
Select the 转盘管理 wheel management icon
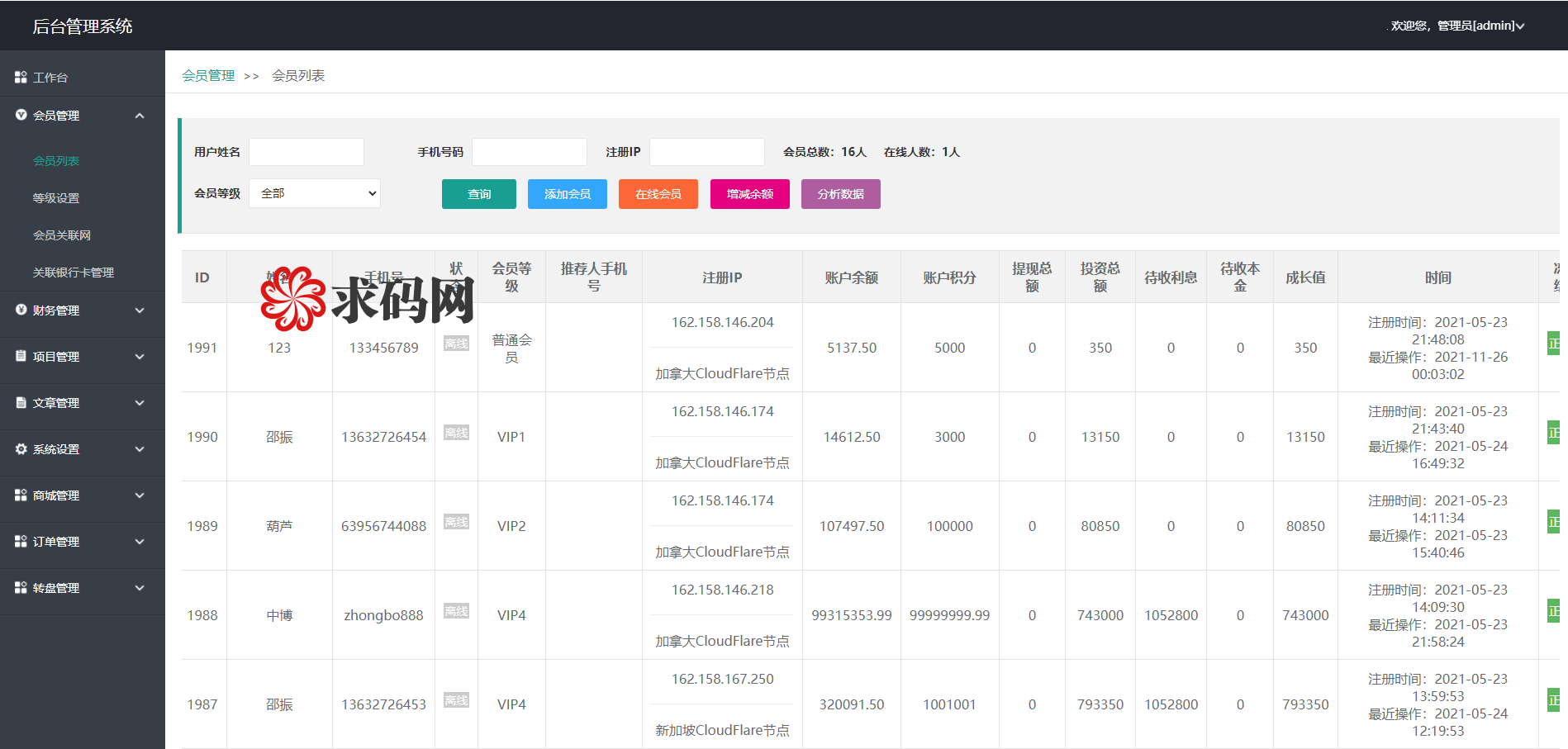(20, 588)
